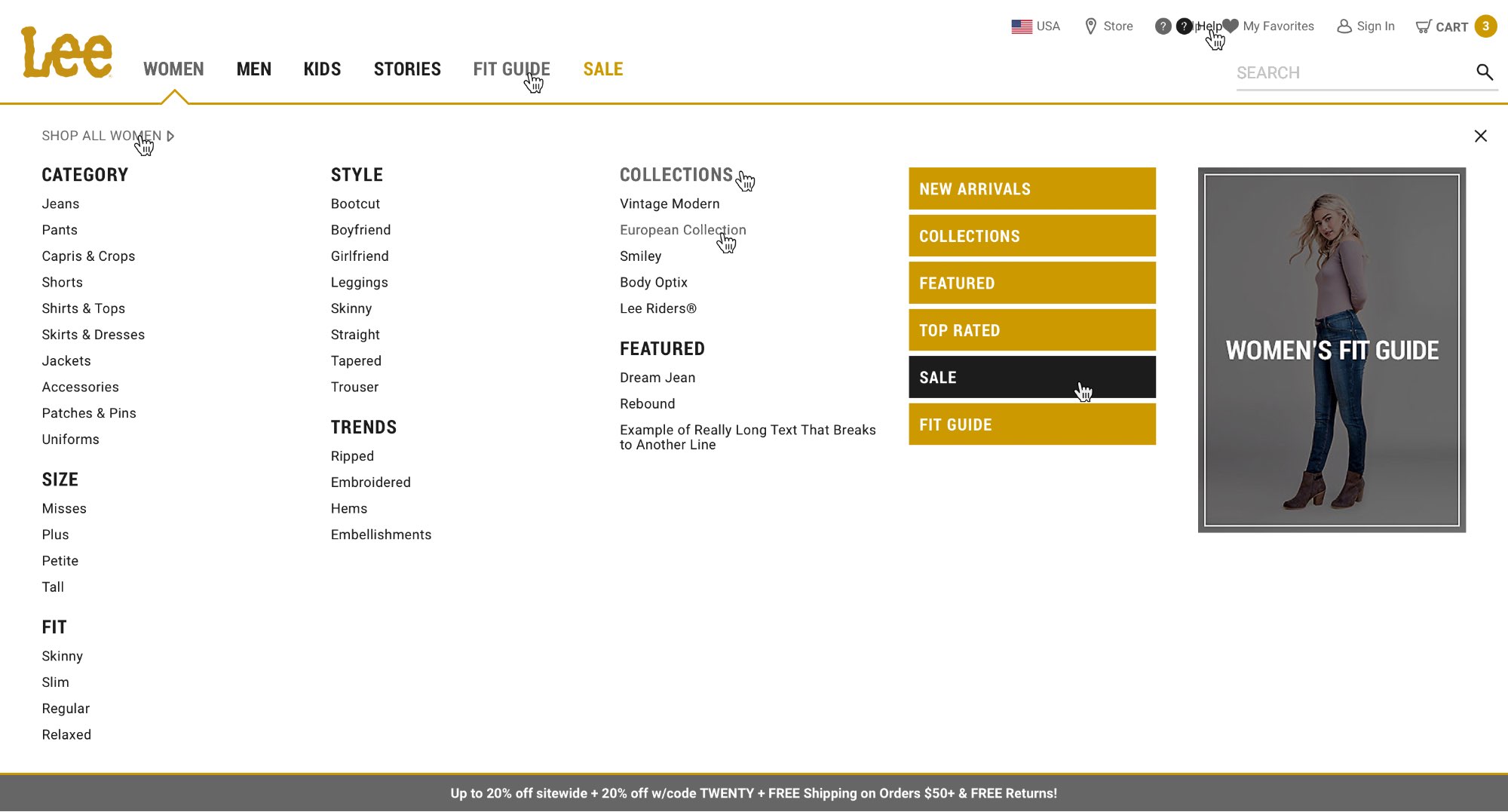The image size is (1508, 812).
Task: Choose Tall under Size
Action: tap(53, 587)
